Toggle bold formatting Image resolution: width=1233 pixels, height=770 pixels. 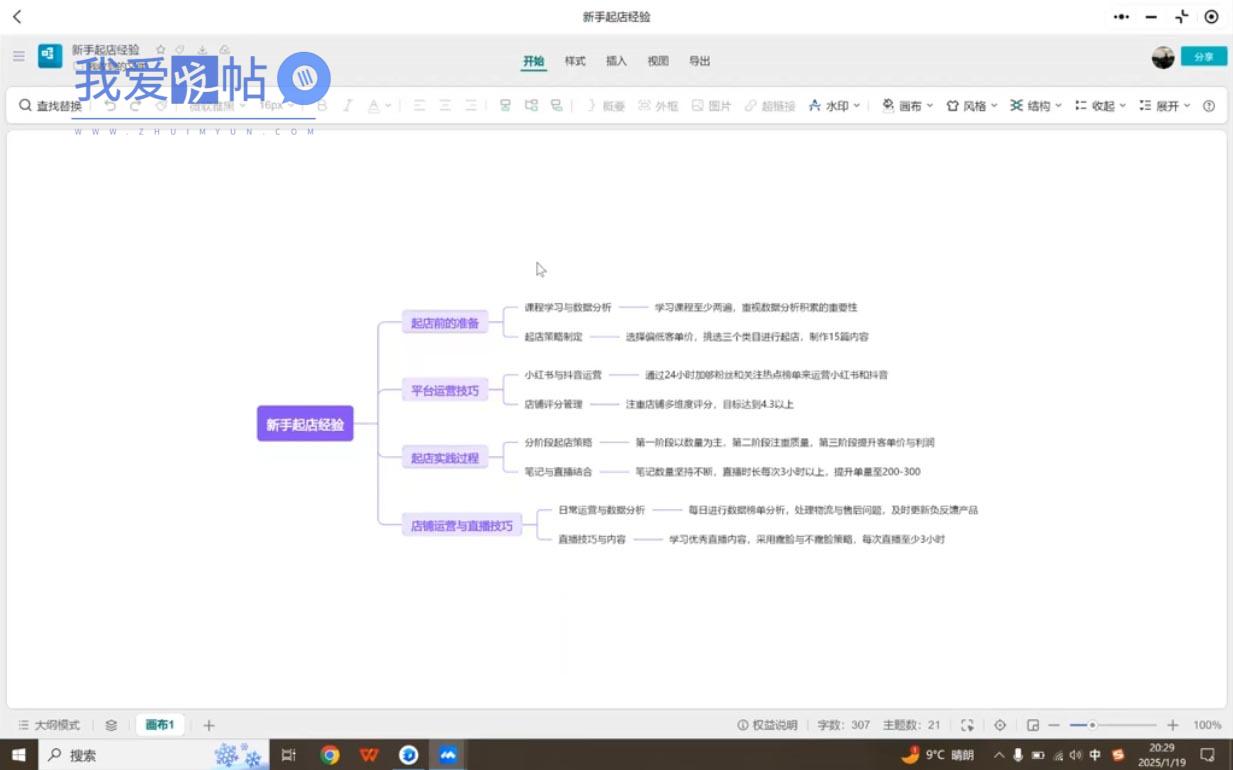tap(322, 106)
